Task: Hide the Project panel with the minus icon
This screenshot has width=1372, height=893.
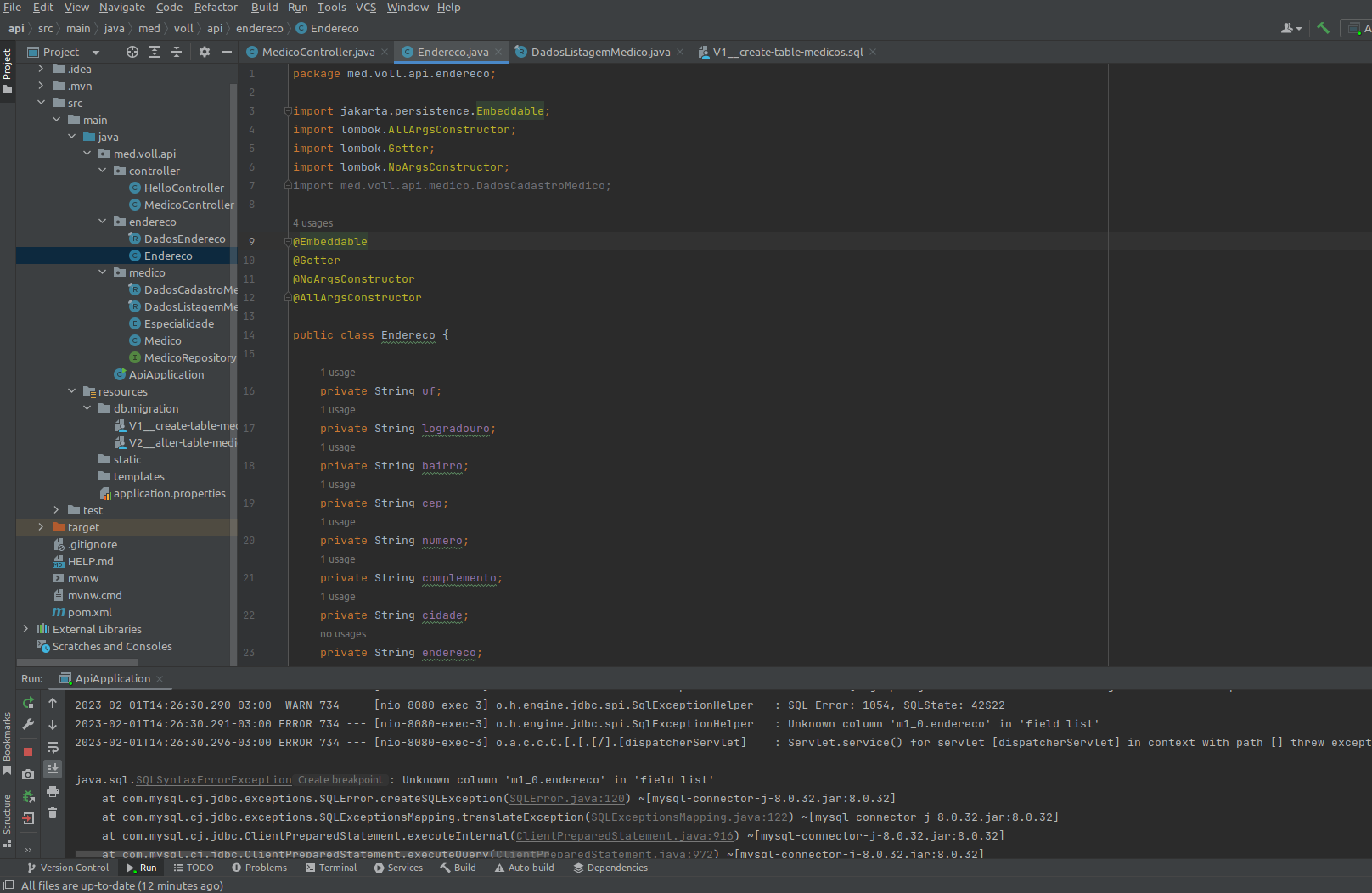Action: [x=227, y=52]
